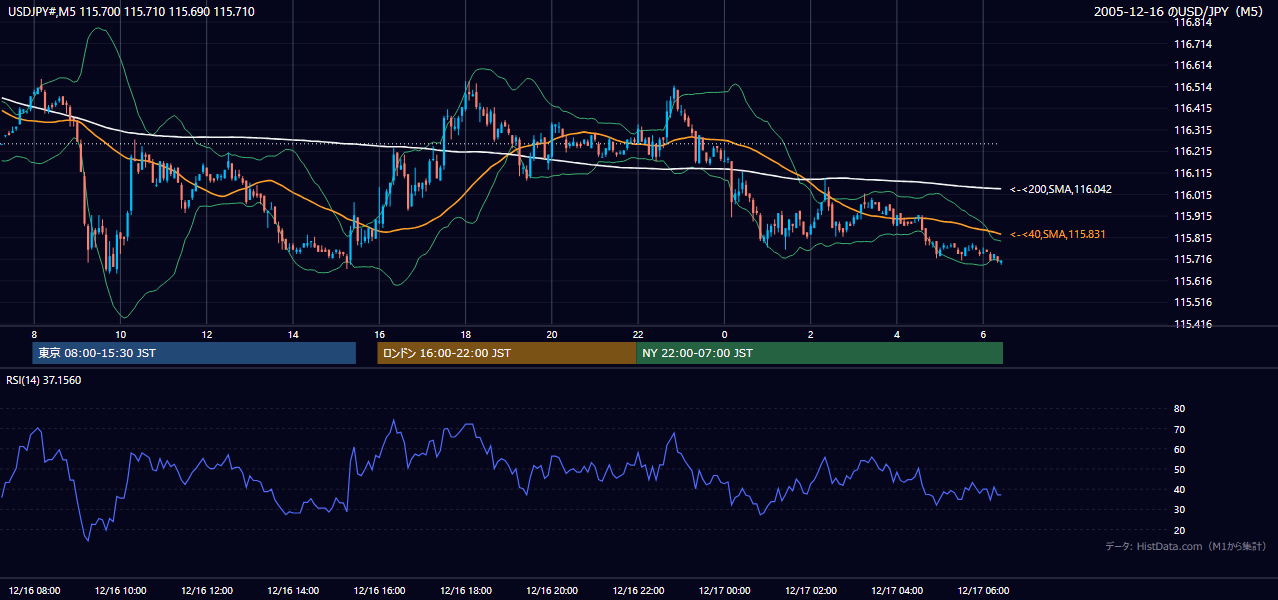Click RSI scale value 70
1278x600 pixels.
point(1179,429)
